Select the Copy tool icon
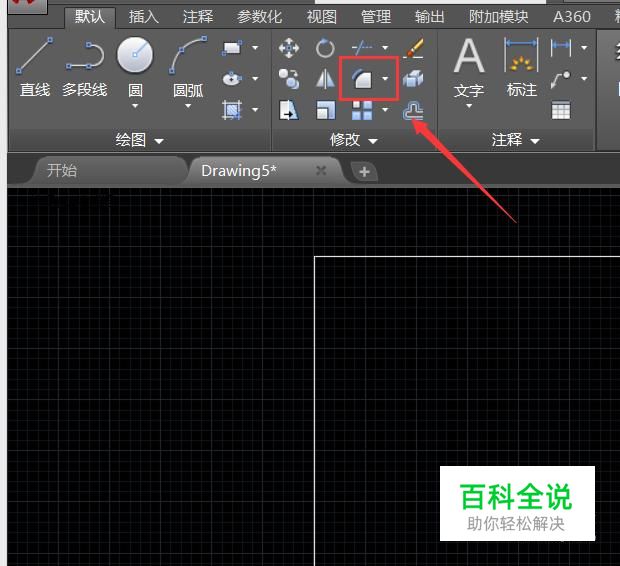This screenshot has height=566, width=620. point(289,79)
